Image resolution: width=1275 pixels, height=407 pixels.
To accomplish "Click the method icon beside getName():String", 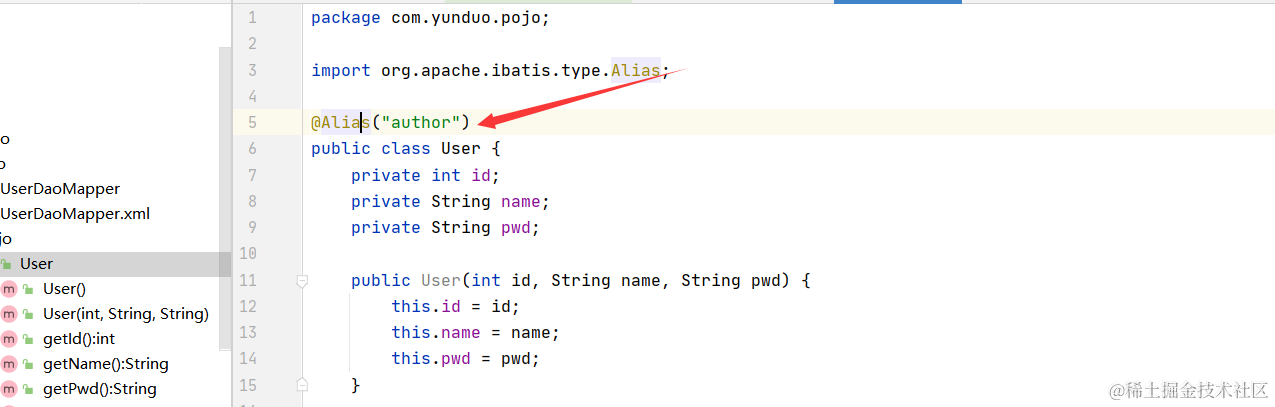I will click(x=9, y=364).
